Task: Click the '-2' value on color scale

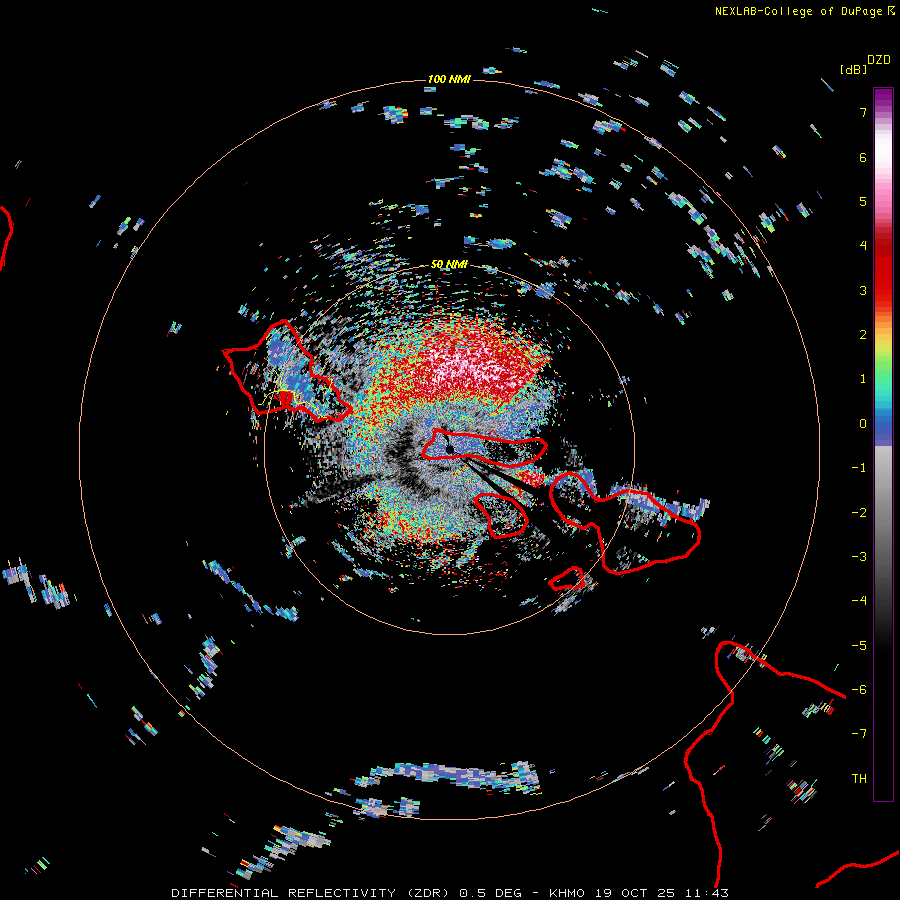Action: click(x=859, y=513)
